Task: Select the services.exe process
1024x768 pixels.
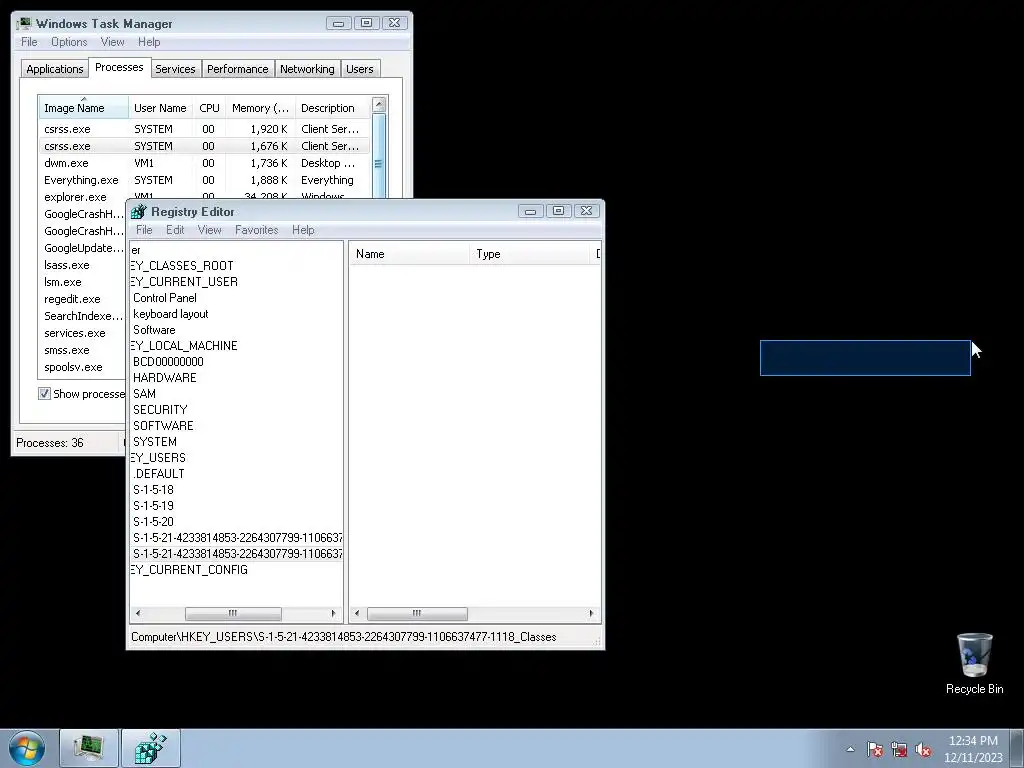Action: click(x=74, y=333)
